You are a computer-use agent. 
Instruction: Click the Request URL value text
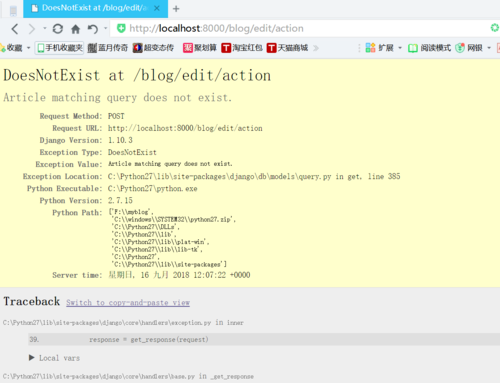[x=185, y=128]
